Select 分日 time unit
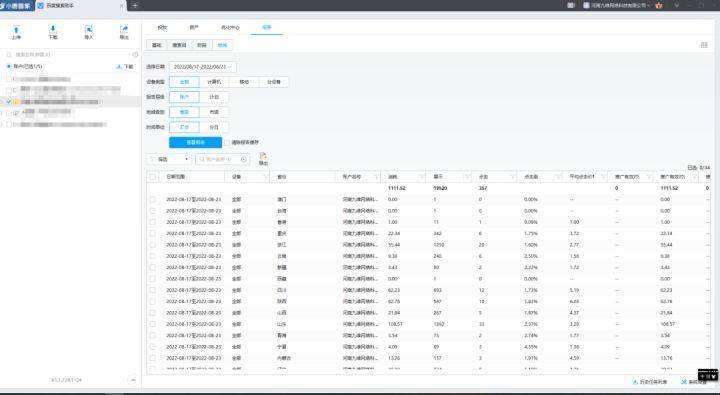Screen dimensions: 720x395 point(214,127)
